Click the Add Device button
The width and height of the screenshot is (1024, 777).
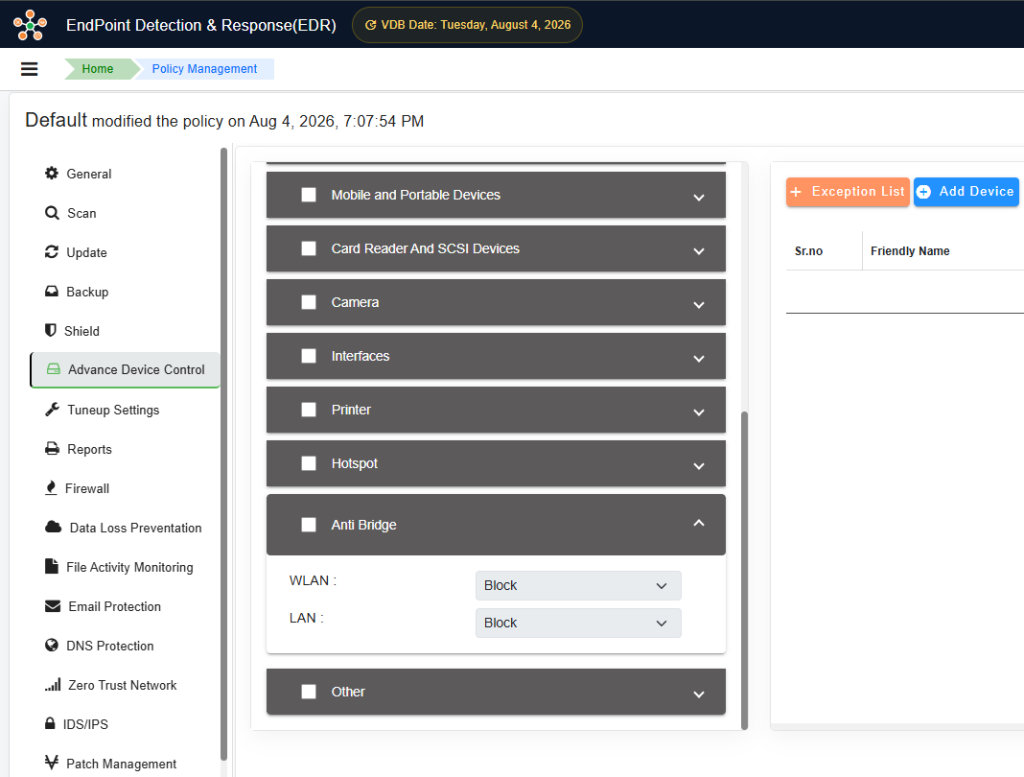(966, 192)
